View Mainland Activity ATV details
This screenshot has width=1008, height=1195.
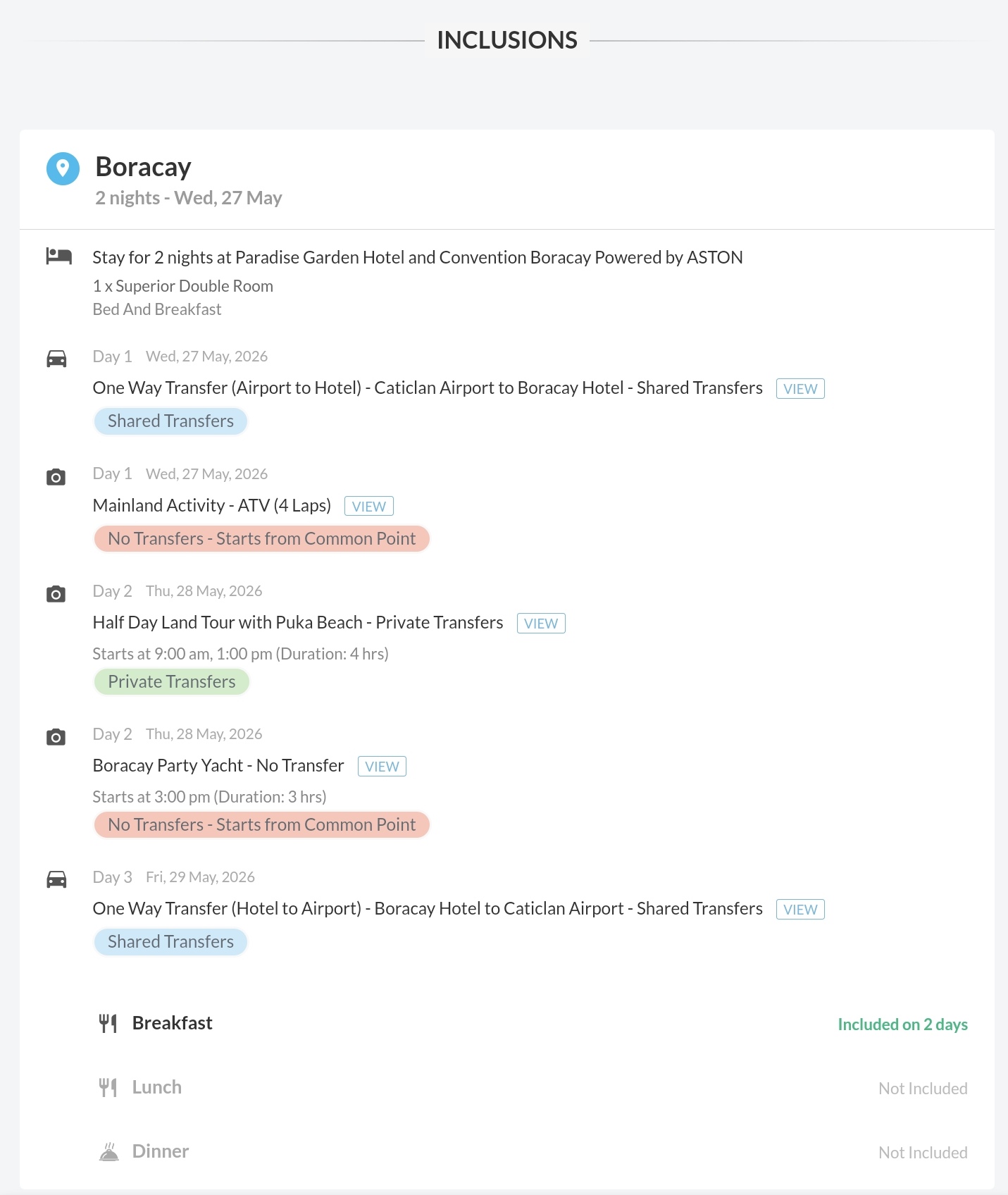tap(368, 507)
